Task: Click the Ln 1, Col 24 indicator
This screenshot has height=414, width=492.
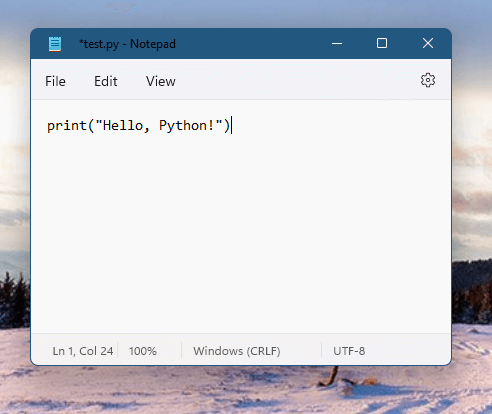Action: click(x=83, y=351)
